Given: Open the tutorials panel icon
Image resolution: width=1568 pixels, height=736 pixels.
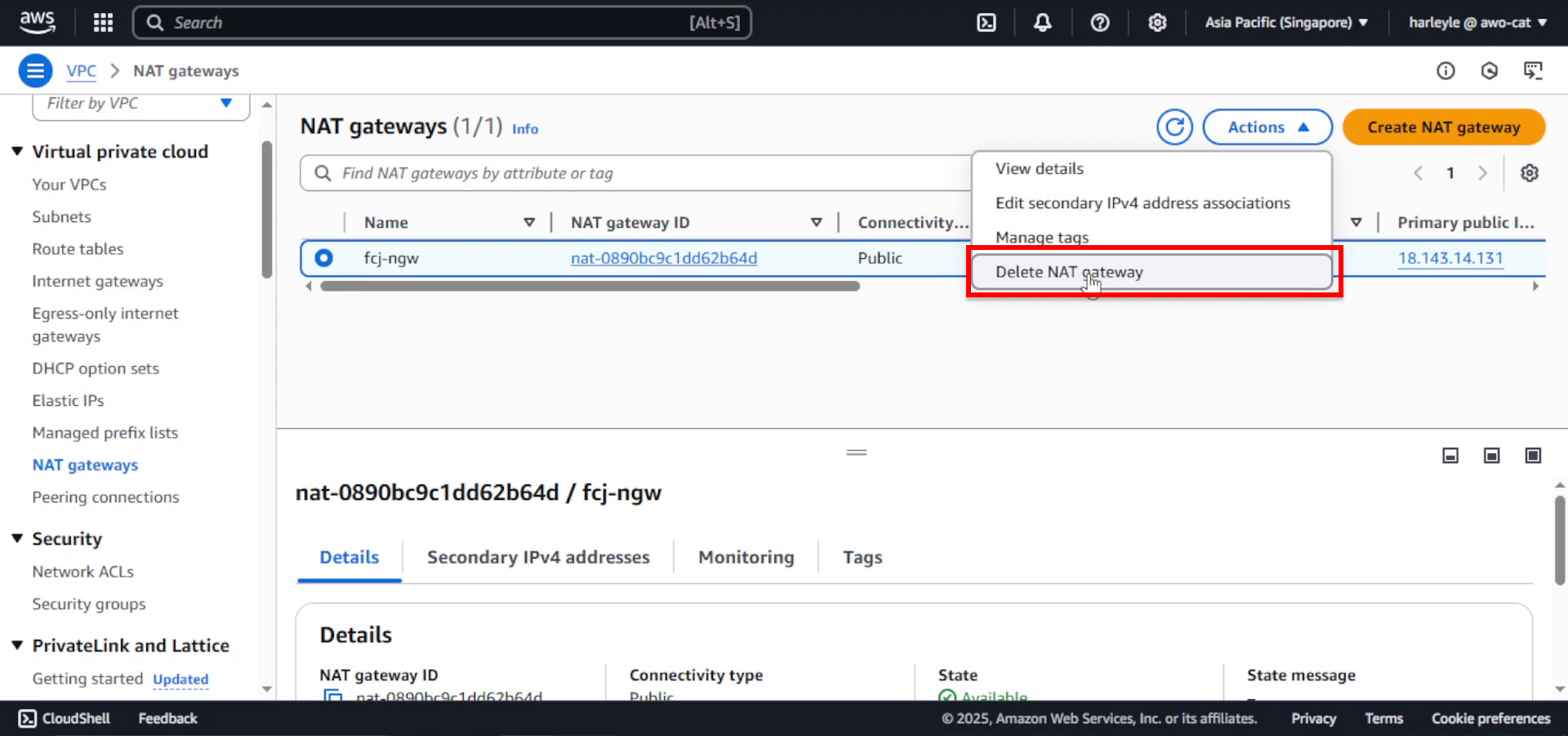Looking at the screenshot, I should tap(1533, 71).
